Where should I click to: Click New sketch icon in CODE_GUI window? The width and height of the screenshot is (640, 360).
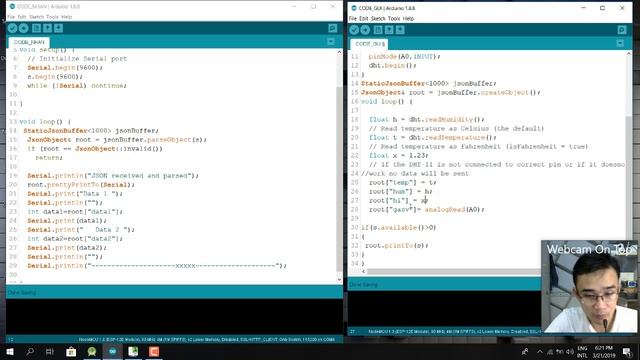click(378, 30)
